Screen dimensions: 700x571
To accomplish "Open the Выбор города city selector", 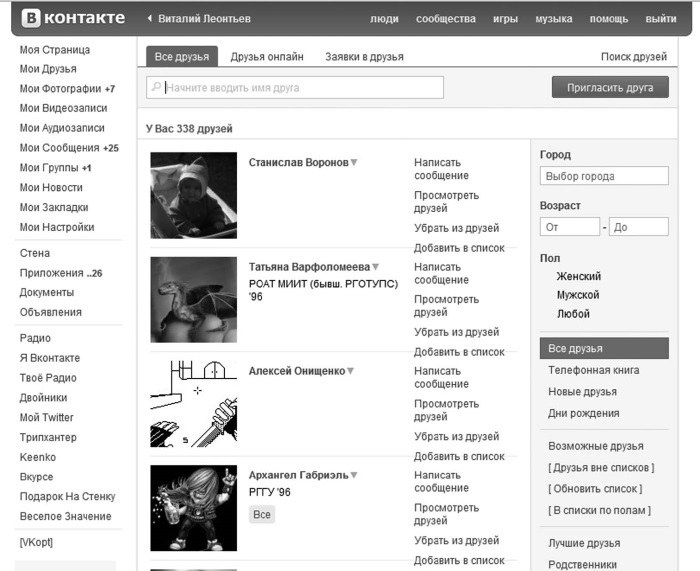I will click(x=604, y=176).
